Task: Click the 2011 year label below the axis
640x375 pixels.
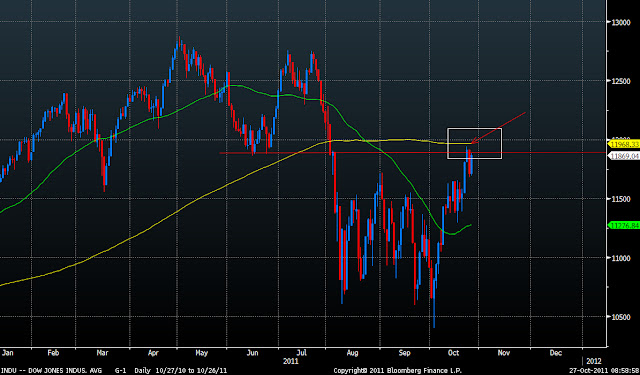Action: click(291, 361)
